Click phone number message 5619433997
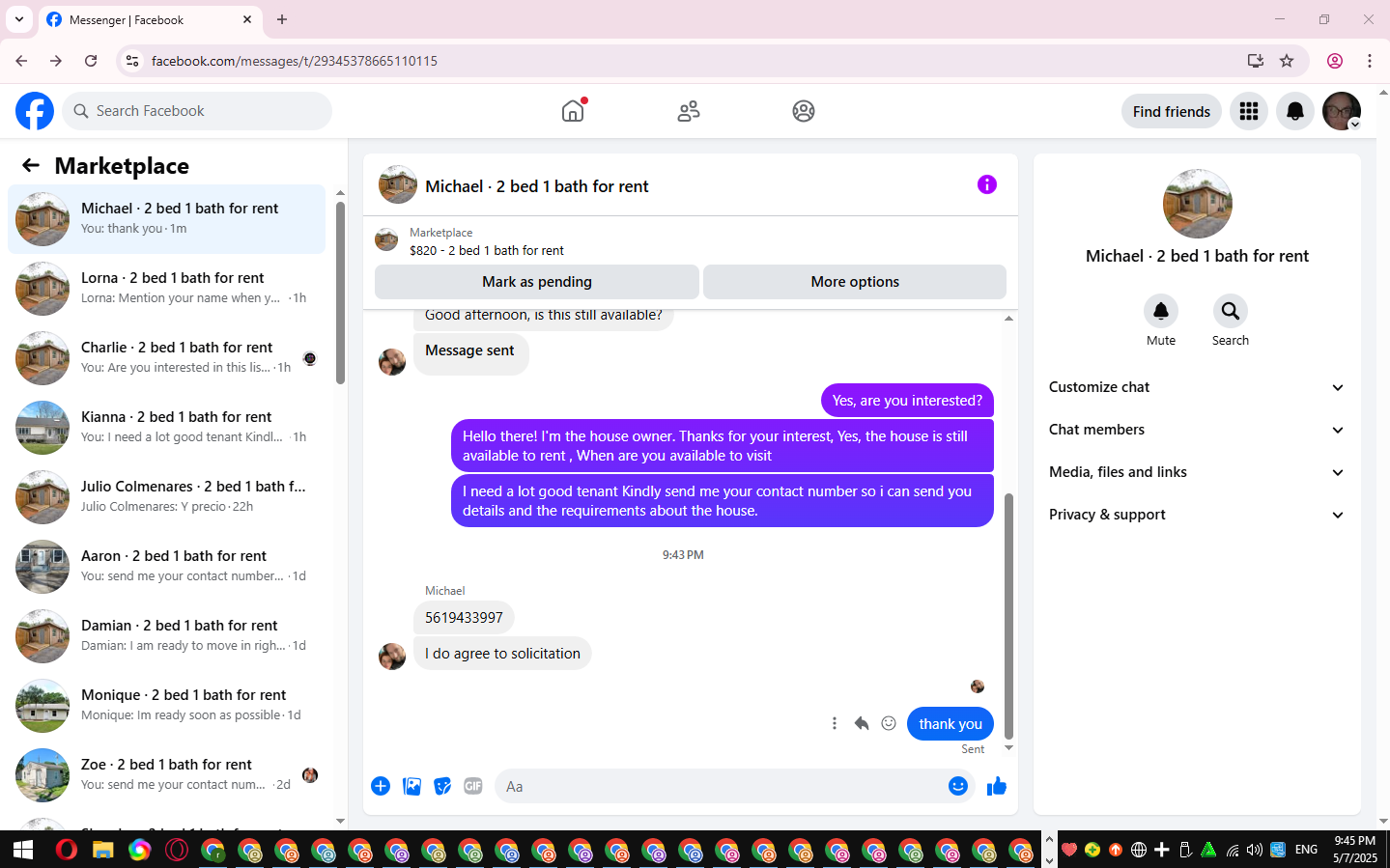The height and width of the screenshot is (868, 1390). pos(464,618)
